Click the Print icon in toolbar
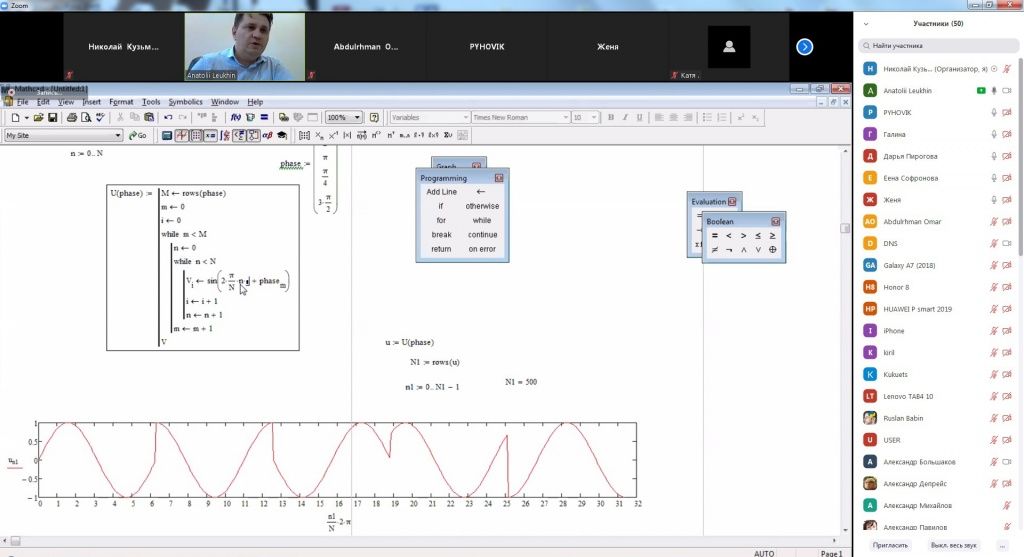Screen dimensions: 1024x557 [71, 117]
